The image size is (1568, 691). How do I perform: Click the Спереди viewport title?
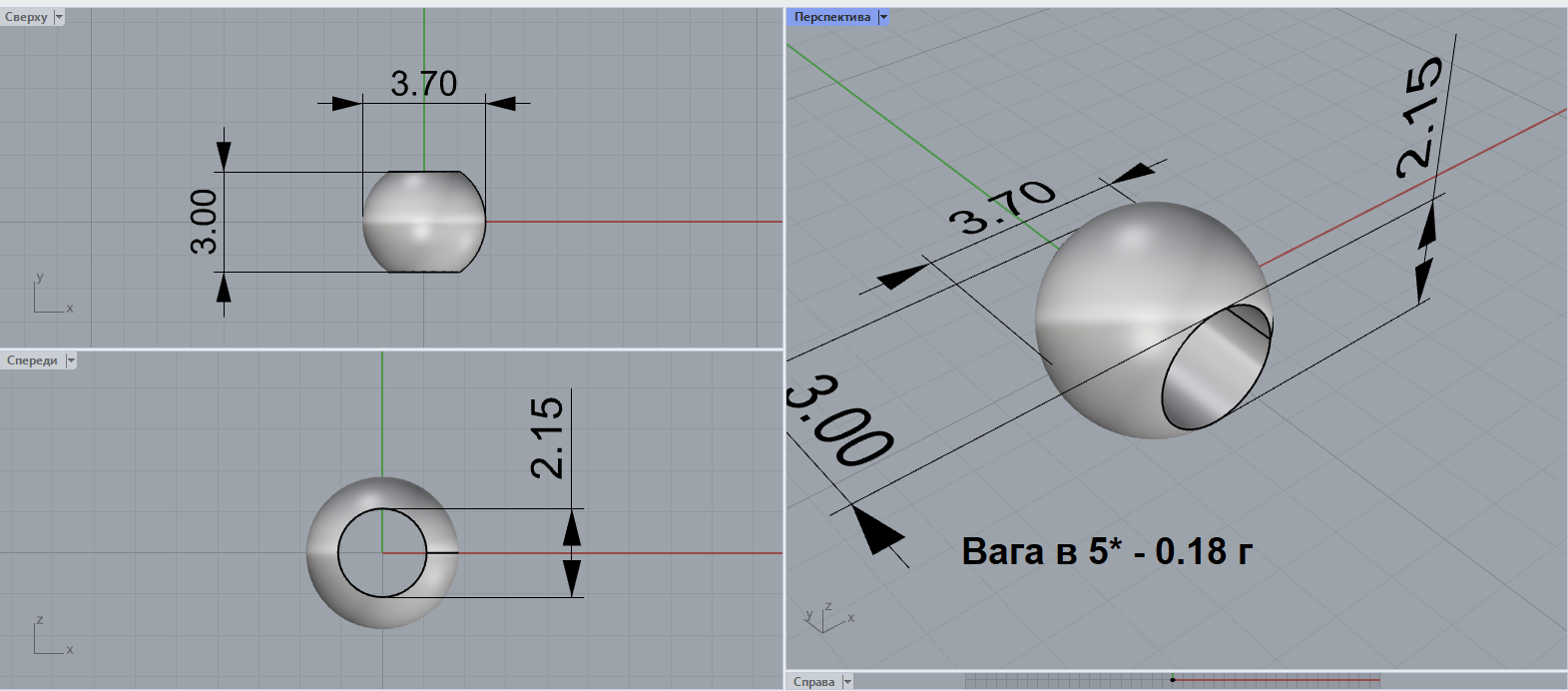[x=32, y=360]
